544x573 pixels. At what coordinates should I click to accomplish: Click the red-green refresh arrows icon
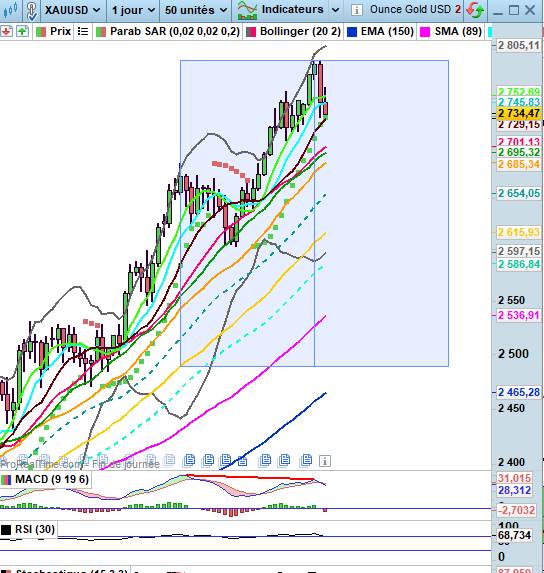pos(475,10)
